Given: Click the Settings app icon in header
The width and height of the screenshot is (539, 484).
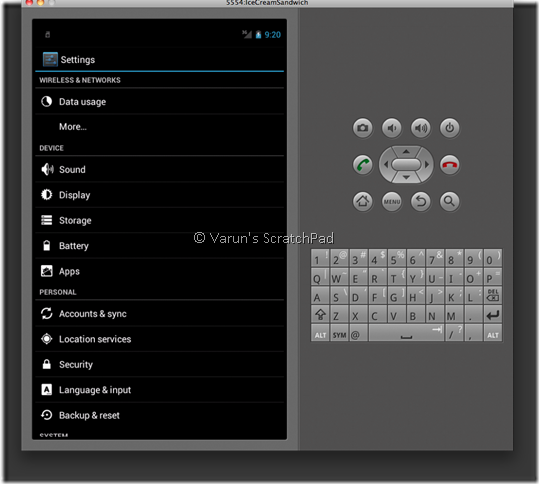Looking at the screenshot, I should 50,59.
